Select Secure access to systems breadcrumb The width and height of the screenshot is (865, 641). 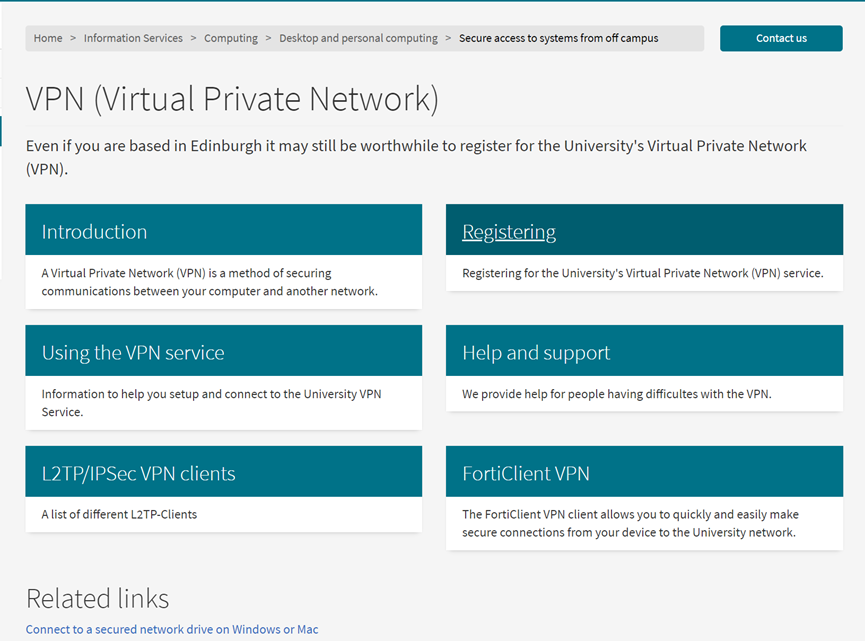pyautogui.click(x=558, y=38)
